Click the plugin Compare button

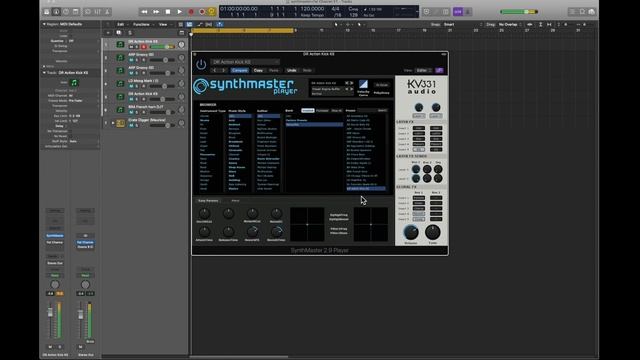point(240,70)
